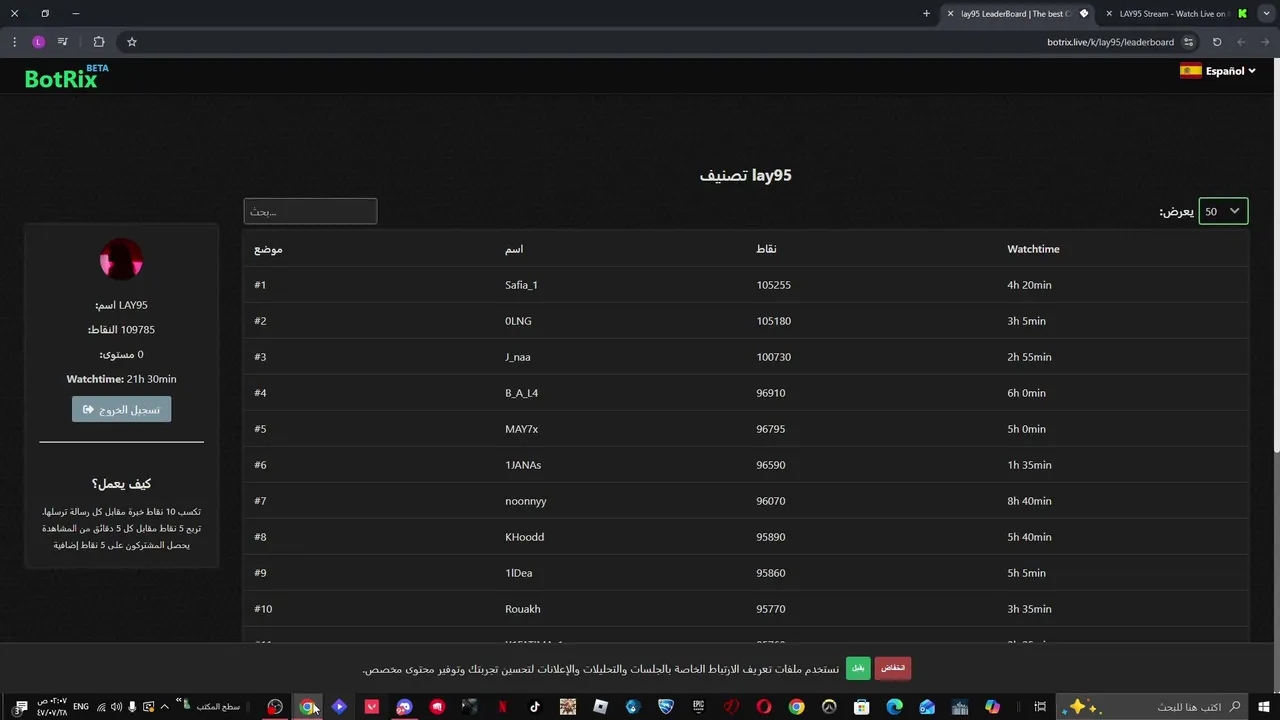Reload the leaderboard page
Viewport: 1280px width, 720px height.
coord(1217,42)
